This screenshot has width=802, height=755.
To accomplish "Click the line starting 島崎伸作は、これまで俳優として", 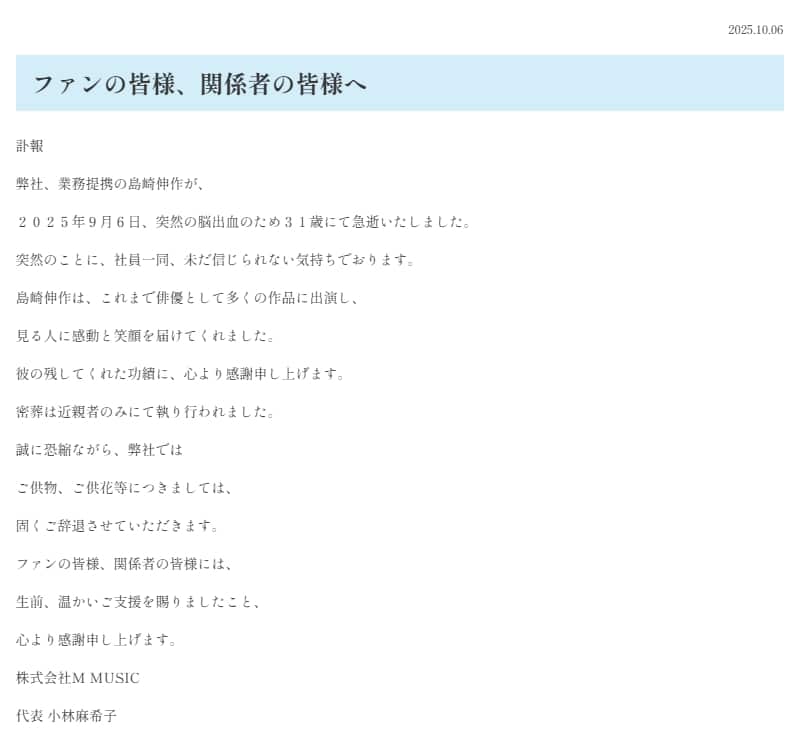I will (x=187, y=298).
